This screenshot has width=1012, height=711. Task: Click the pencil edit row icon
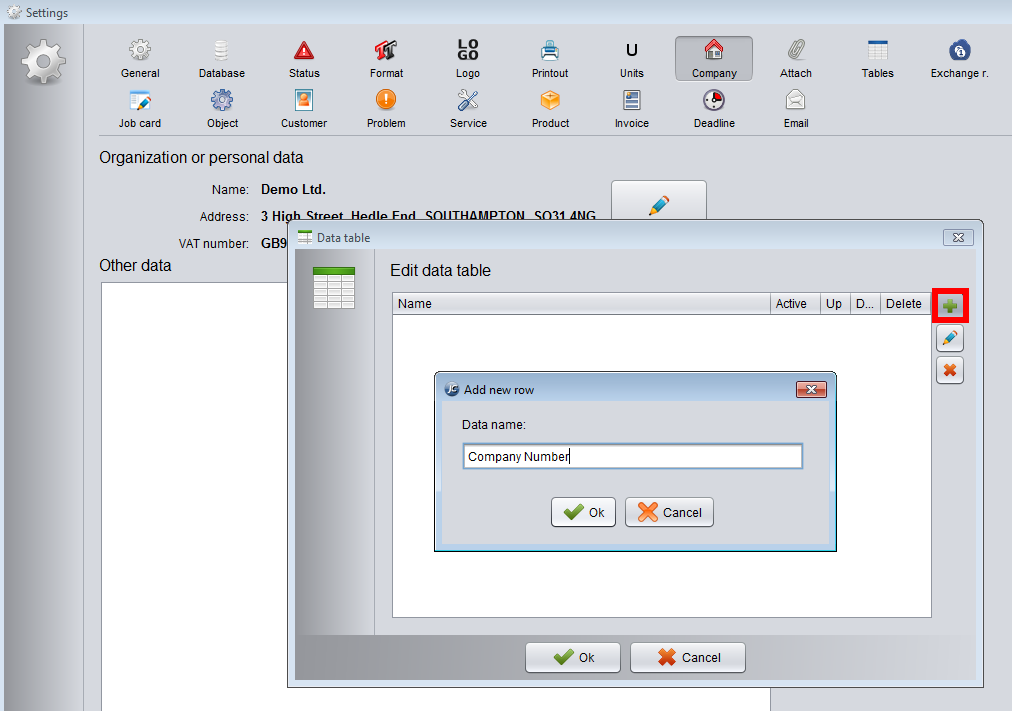(949, 338)
